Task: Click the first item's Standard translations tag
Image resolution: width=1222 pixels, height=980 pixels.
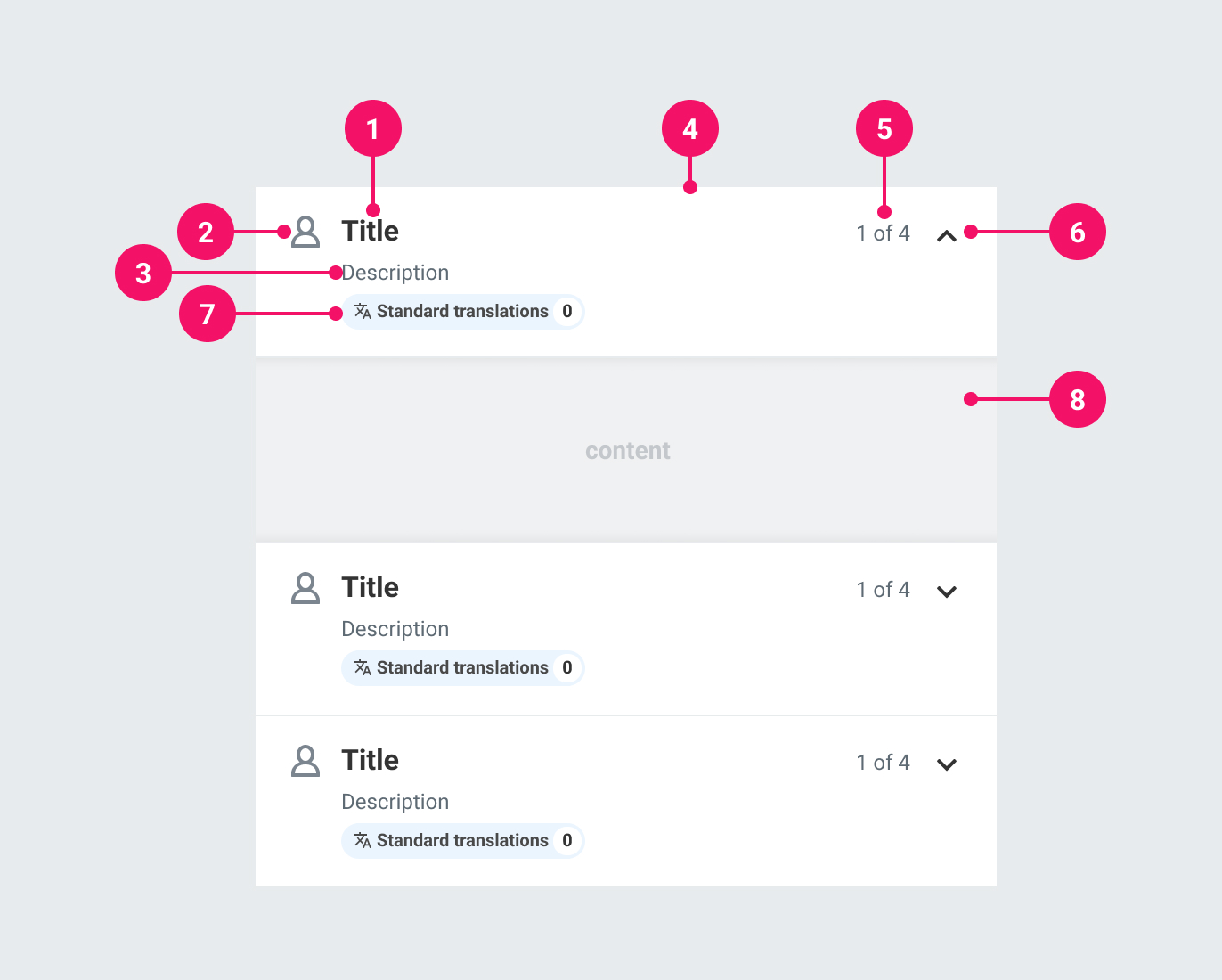Action: 462,312
